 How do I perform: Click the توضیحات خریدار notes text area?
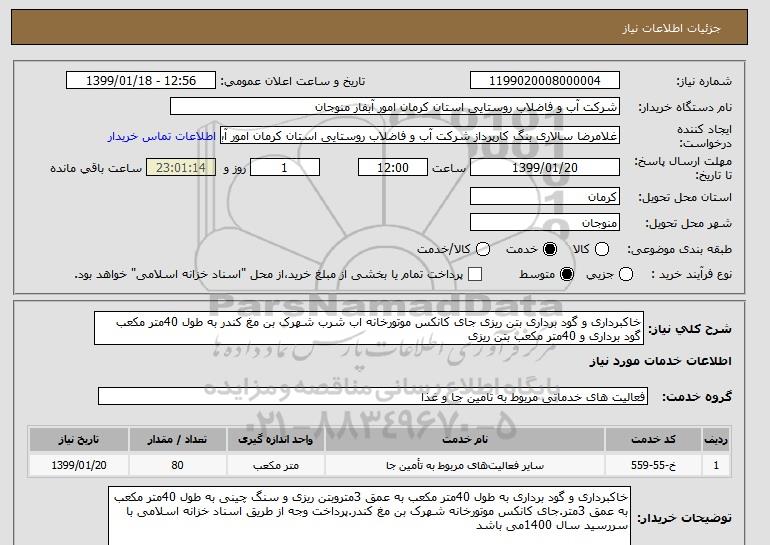[369, 516]
